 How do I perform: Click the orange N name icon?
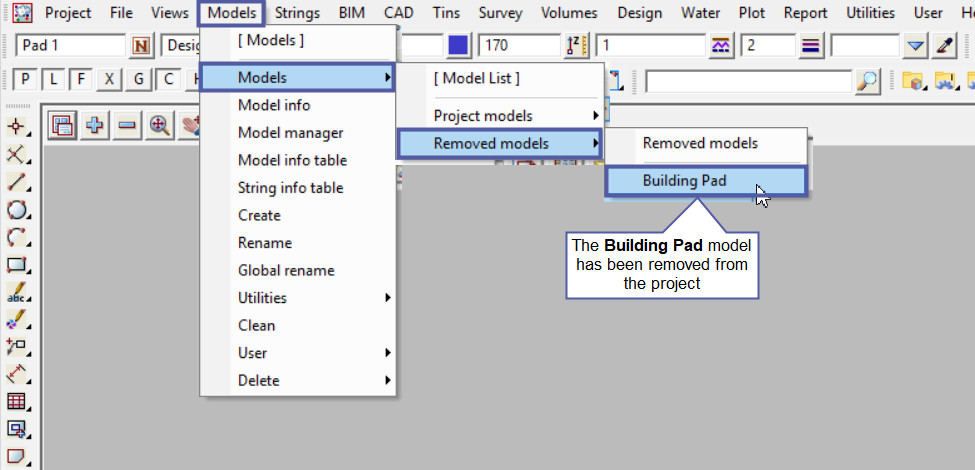click(142, 46)
